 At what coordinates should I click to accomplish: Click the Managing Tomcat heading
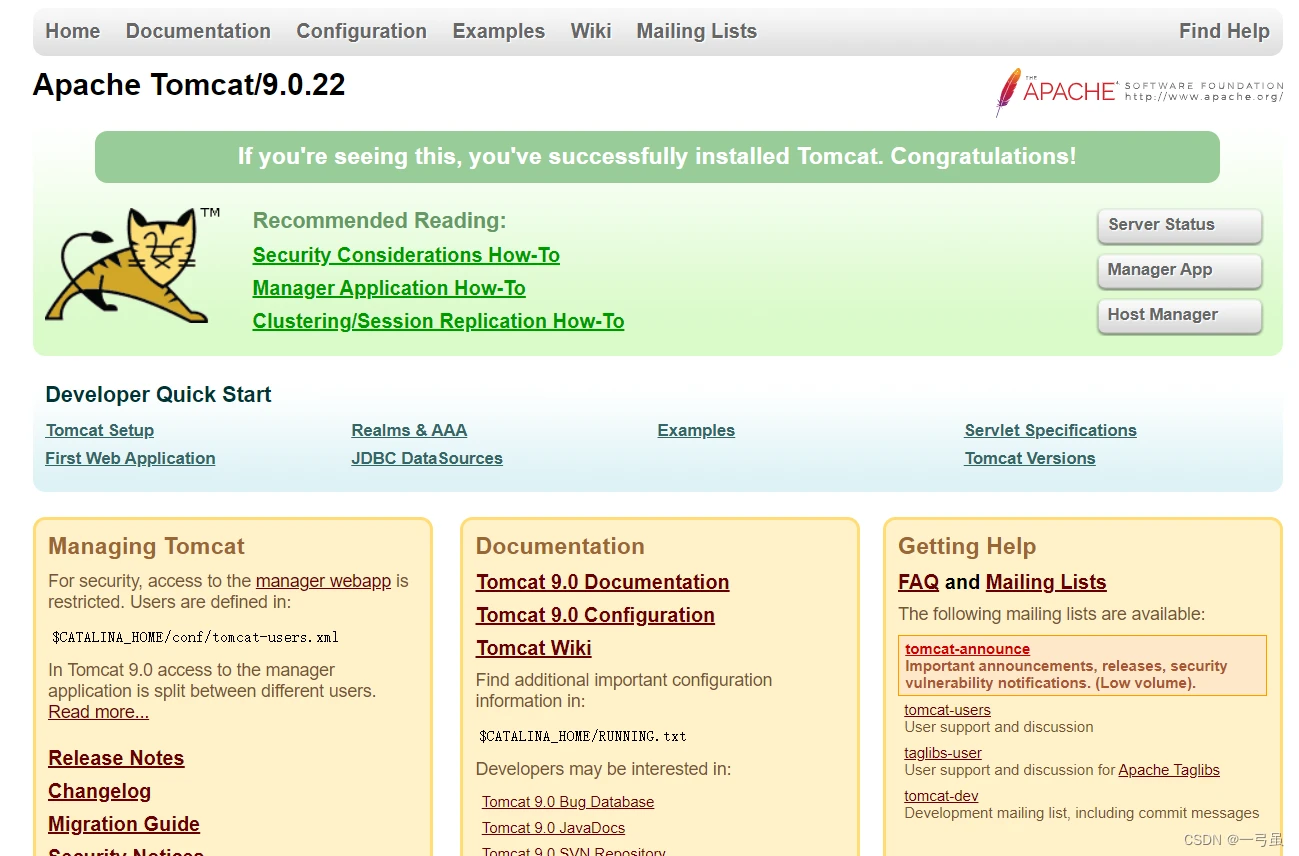coord(146,546)
